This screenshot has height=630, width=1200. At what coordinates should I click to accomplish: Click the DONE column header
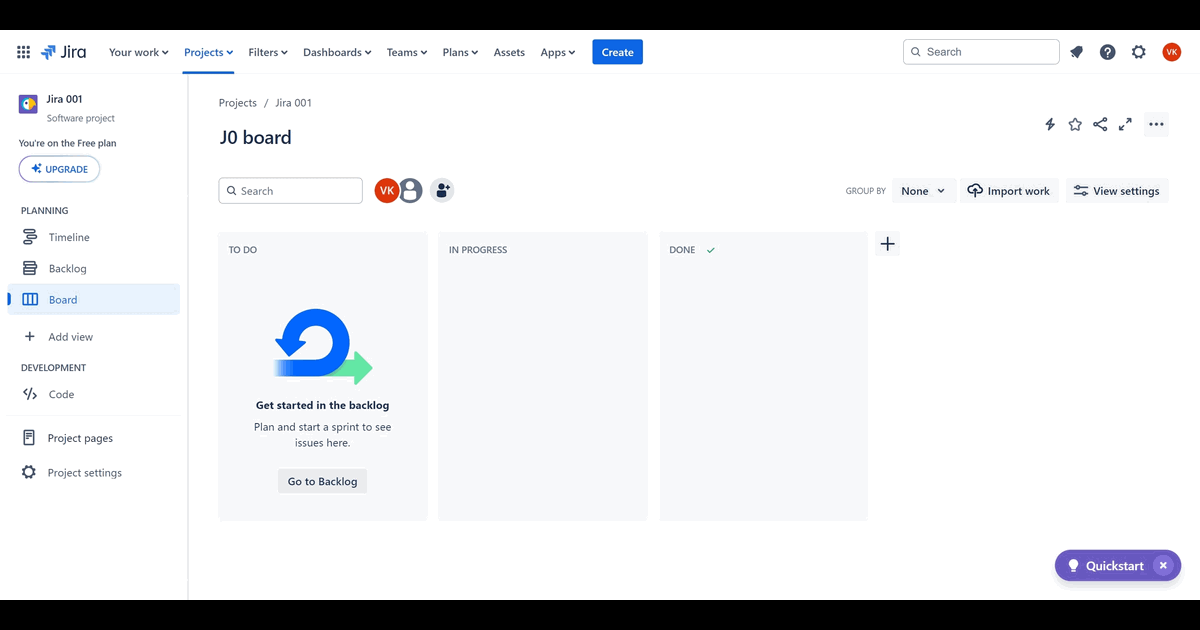click(682, 250)
